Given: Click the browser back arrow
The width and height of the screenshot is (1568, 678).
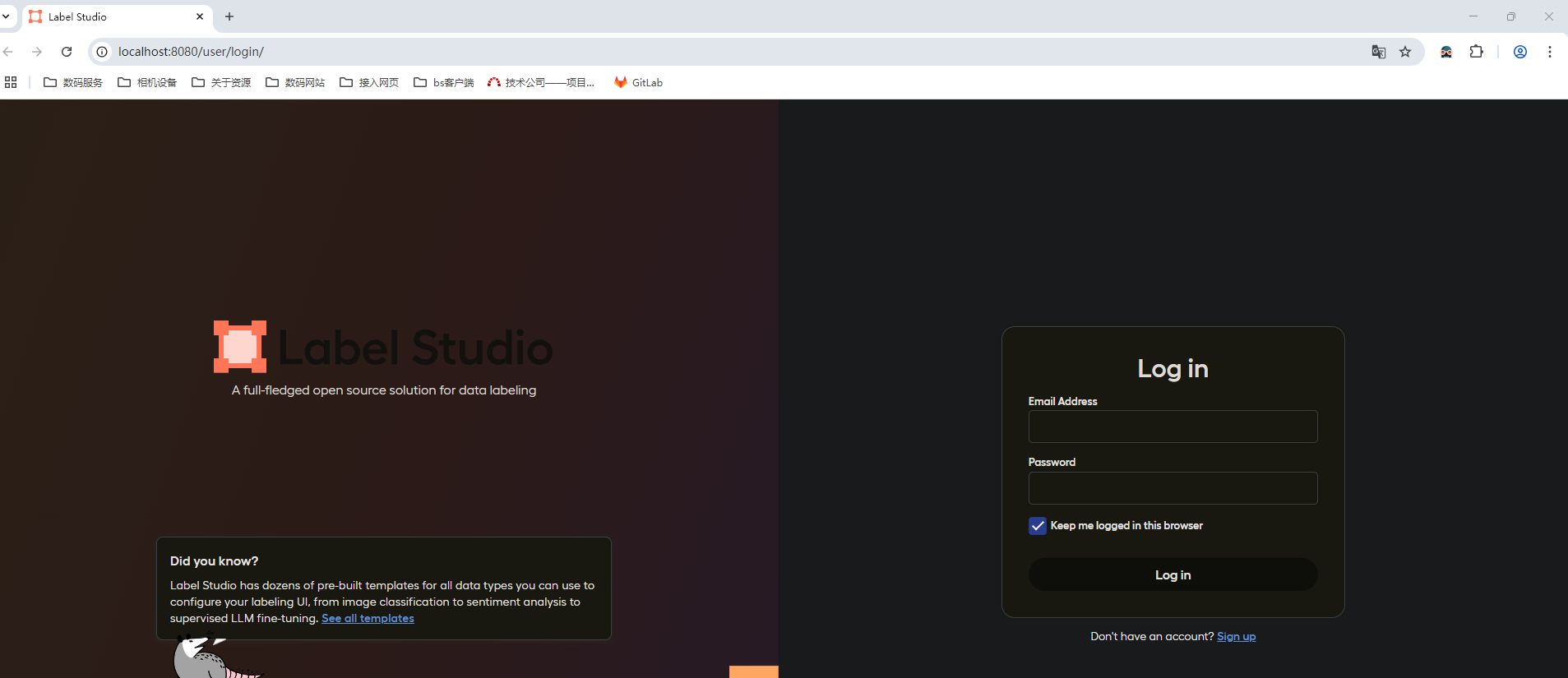Looking at the screenshot, I should [8, 52].
